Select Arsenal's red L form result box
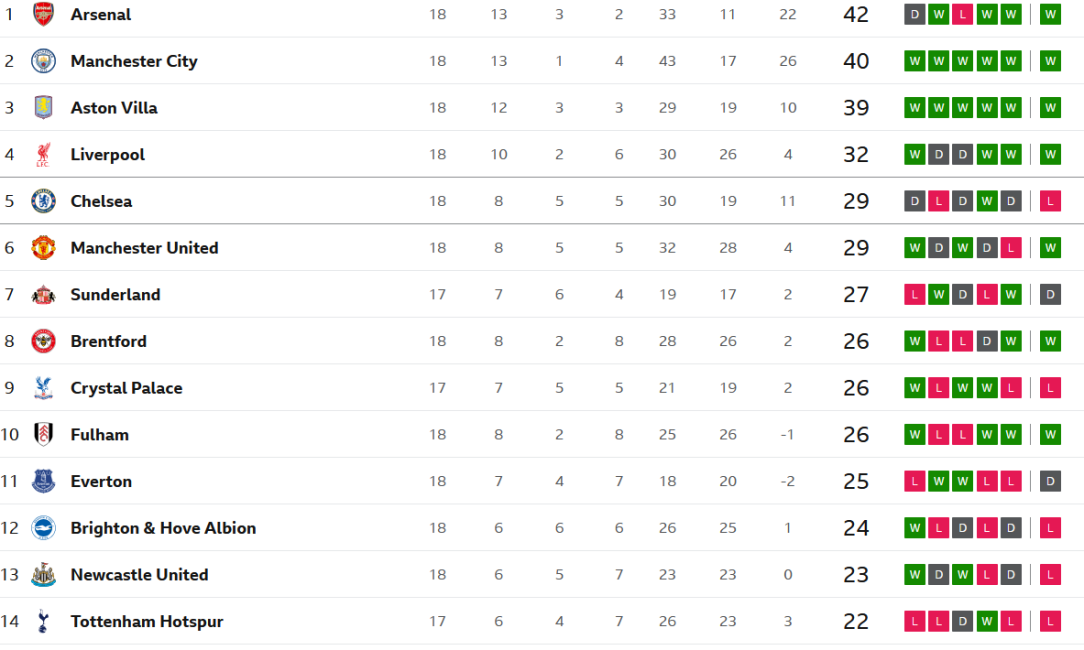1084x650 pixels. (x=962, y=15)
